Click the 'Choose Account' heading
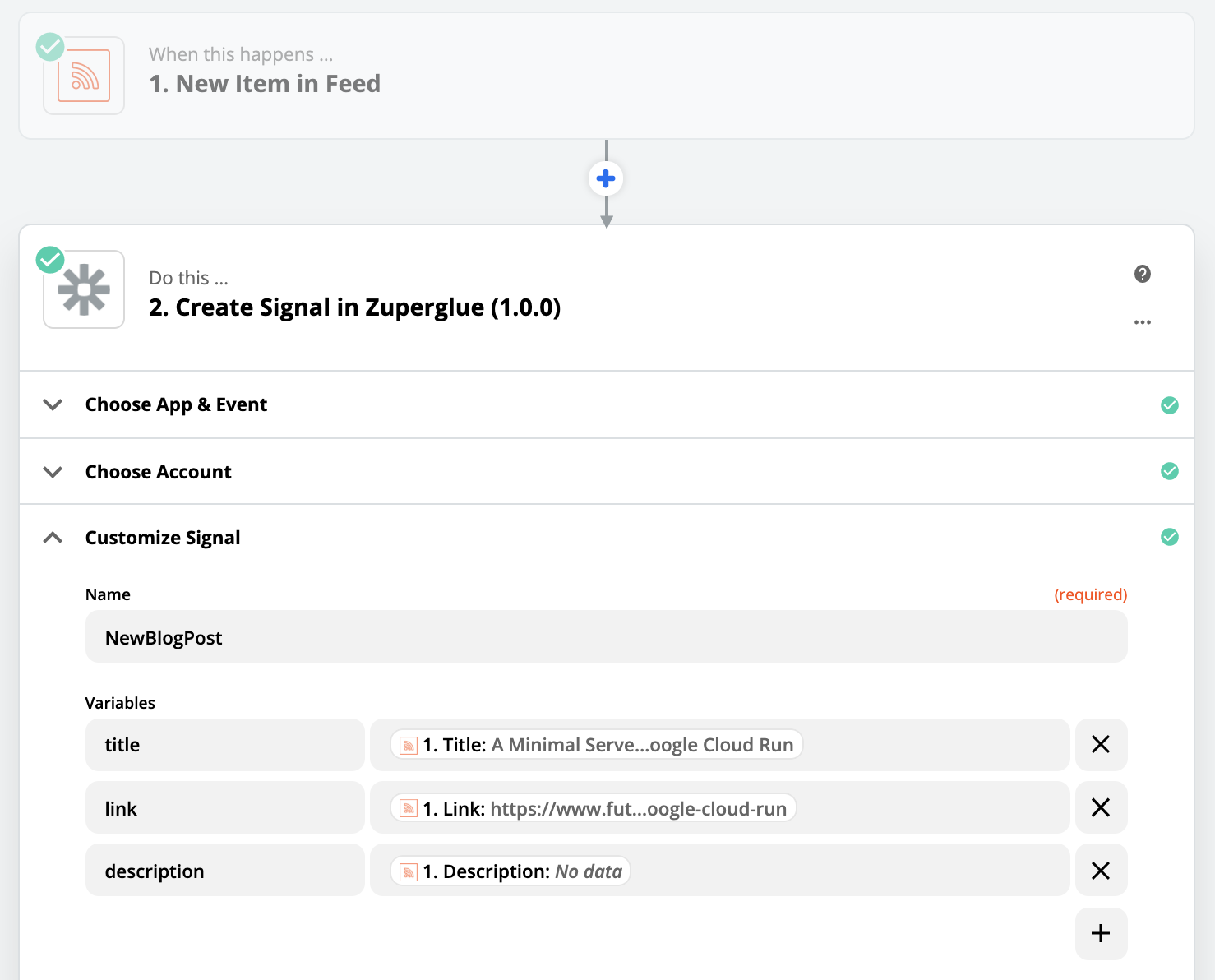The width and height of the screenshot is (1215, 980). [159, 472]
